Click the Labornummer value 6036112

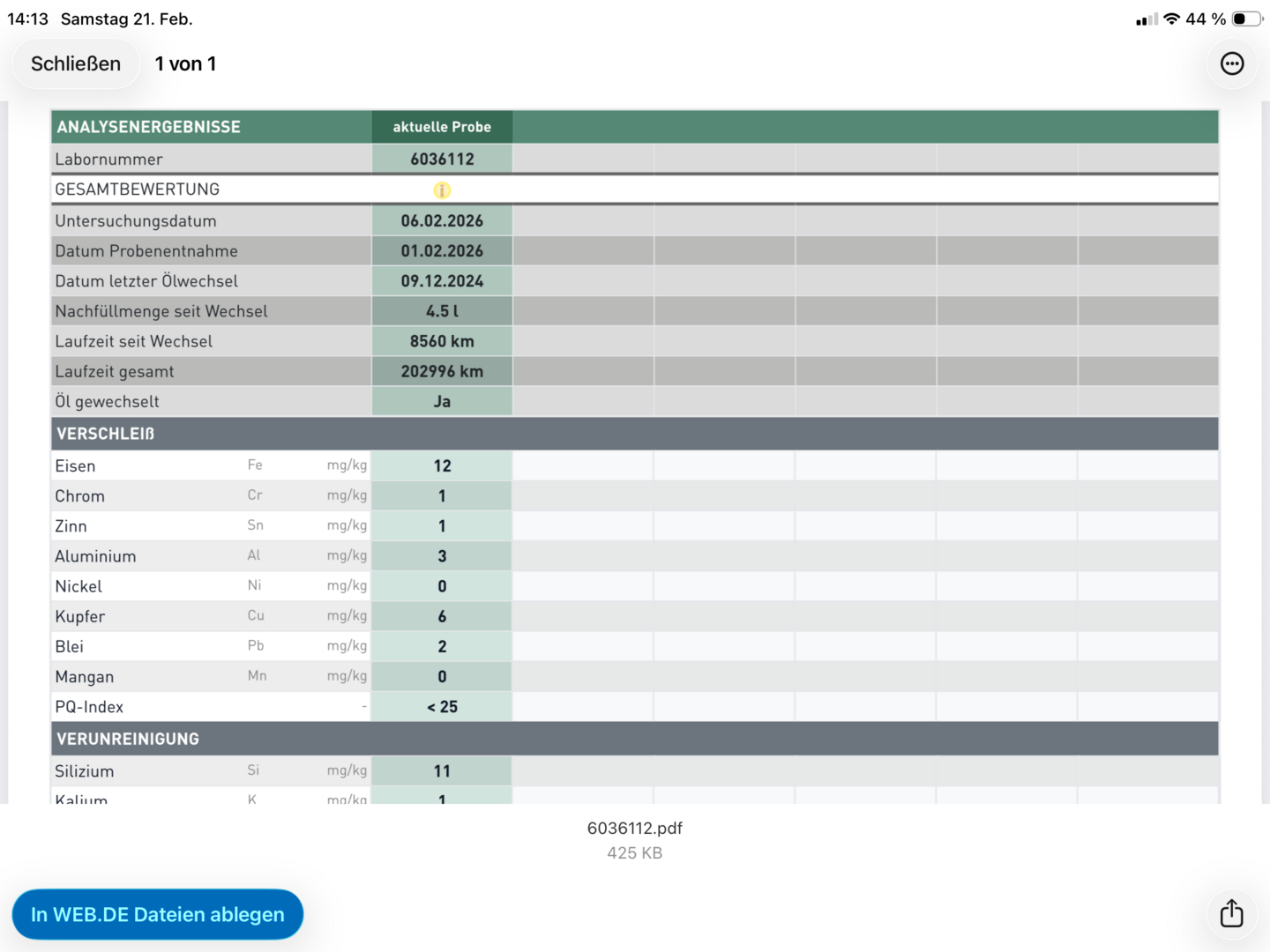[x=442, y=160]
